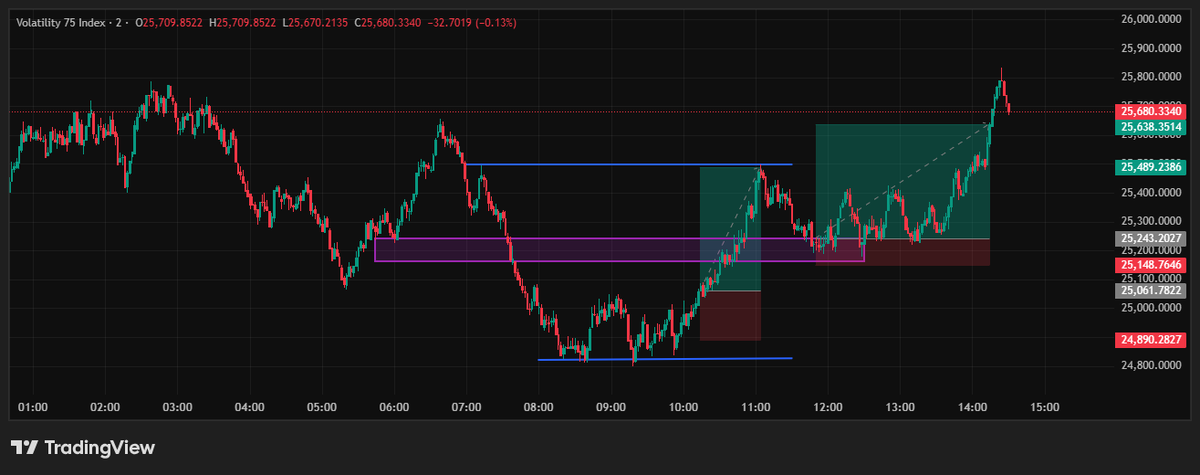Image resolution: width=1200 pixels, height=475 pixels.
Task: Select the upper blue horizontal line drawing
Action: (627, 164)
